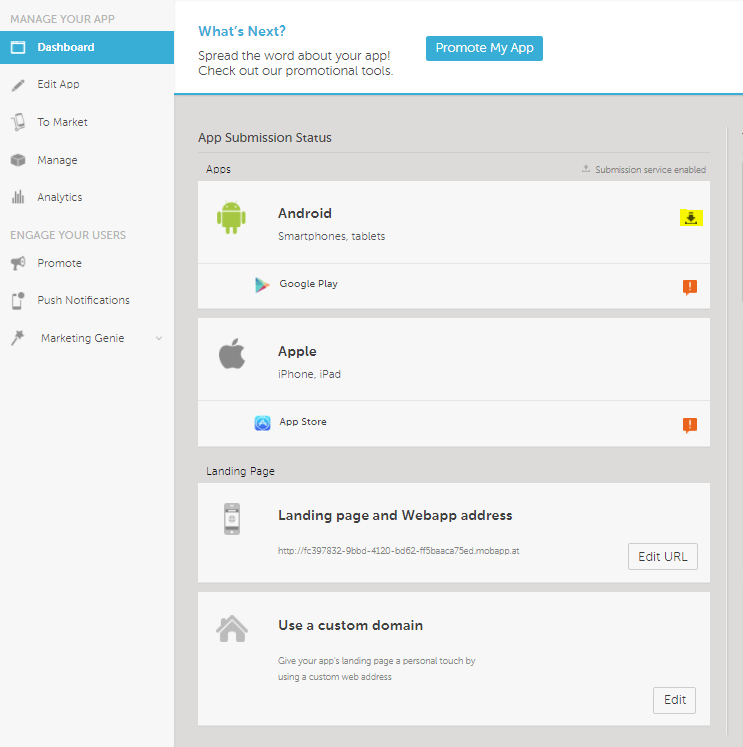Select Manage in the sidebar

coord(57,160)
